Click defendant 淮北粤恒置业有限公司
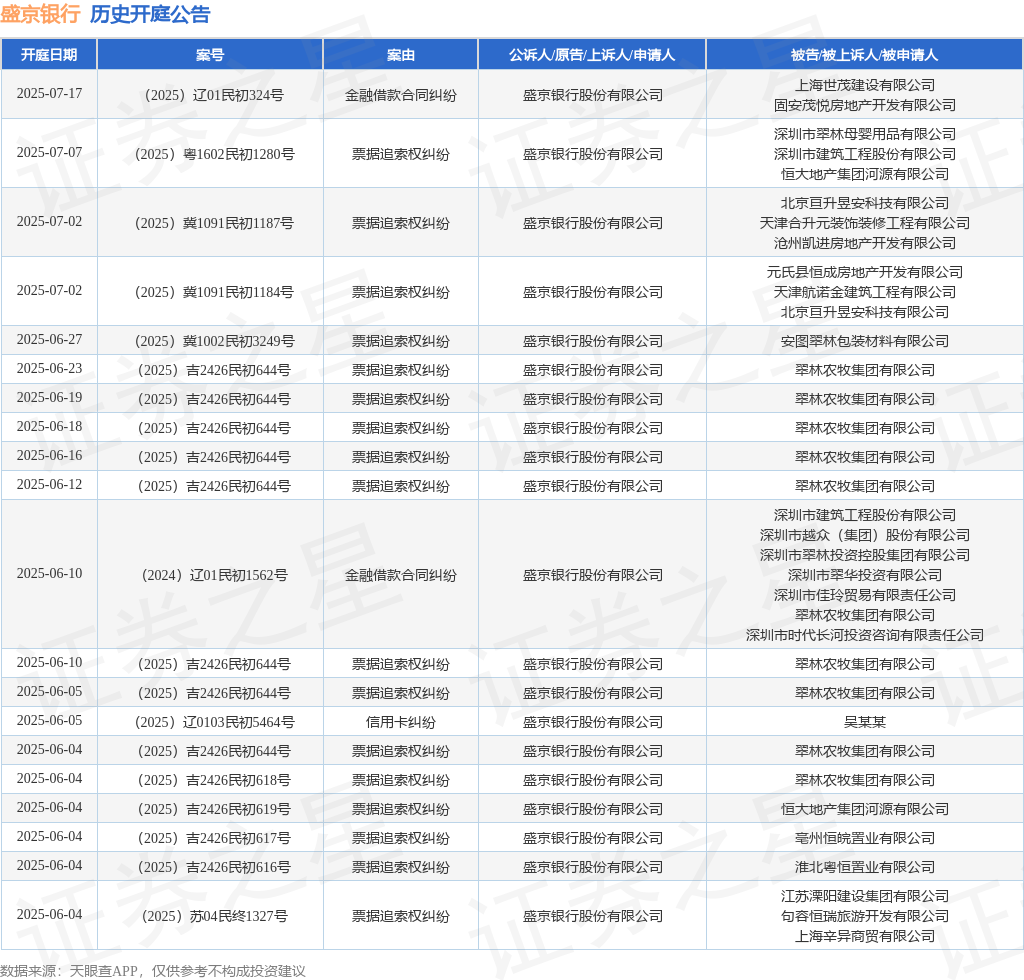1024x980 pixels. point(864,867)
